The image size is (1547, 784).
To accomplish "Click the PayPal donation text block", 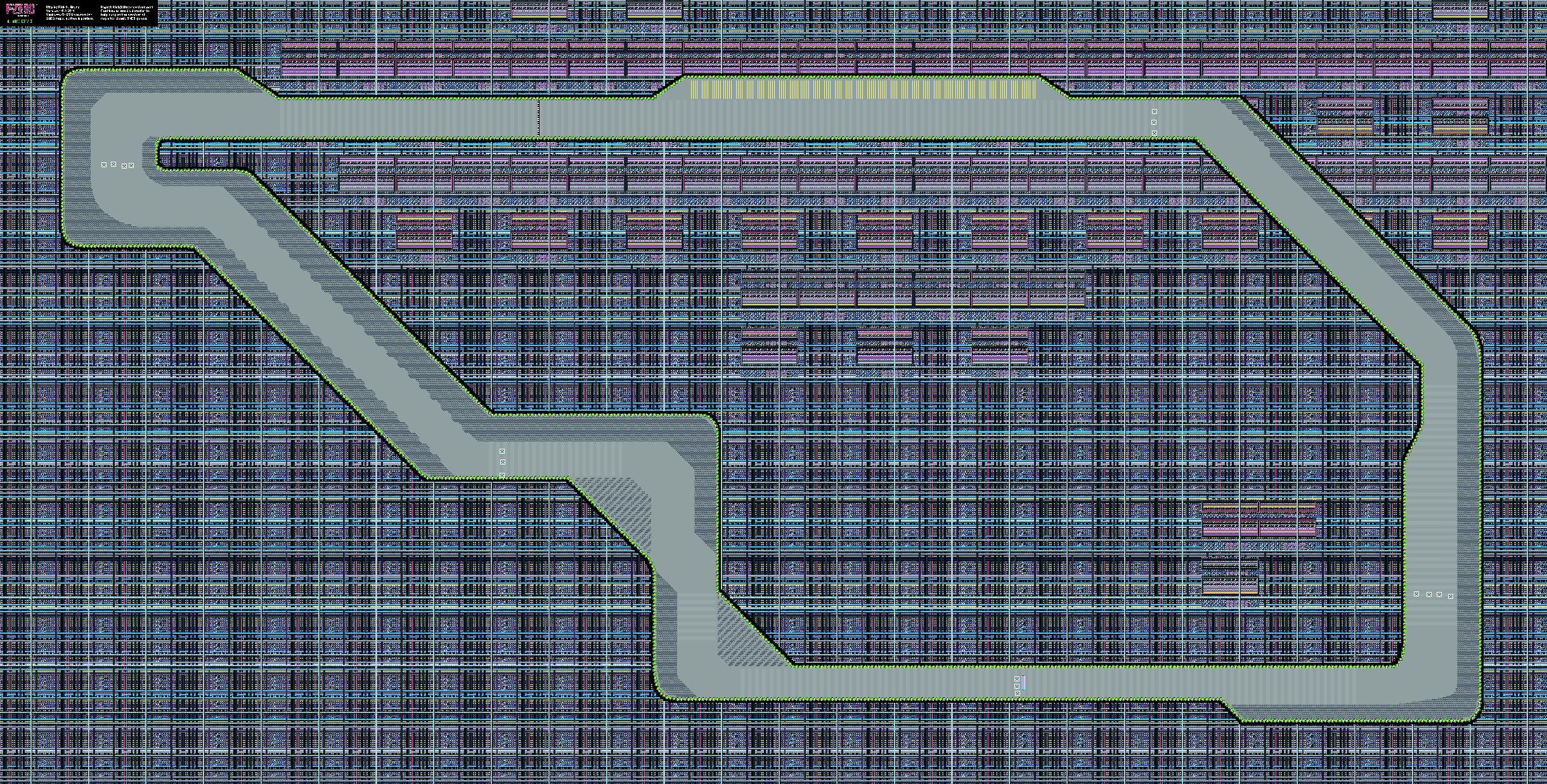I will [x=127, y=13].
